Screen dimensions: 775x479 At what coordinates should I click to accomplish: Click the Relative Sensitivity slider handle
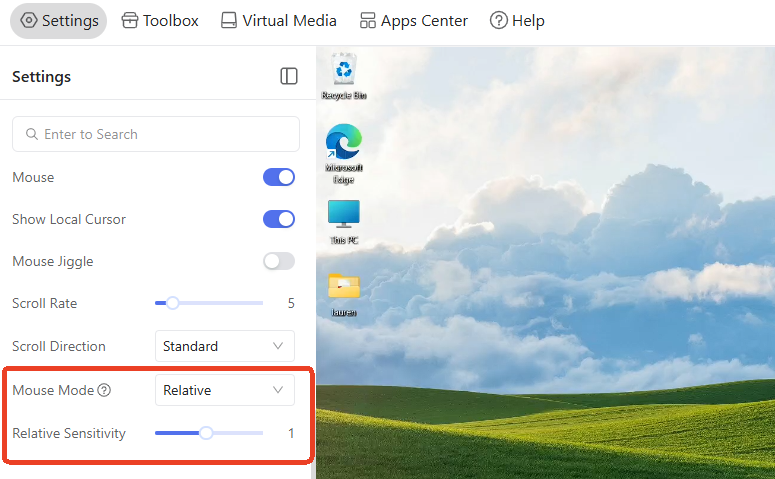pos(206,433)
